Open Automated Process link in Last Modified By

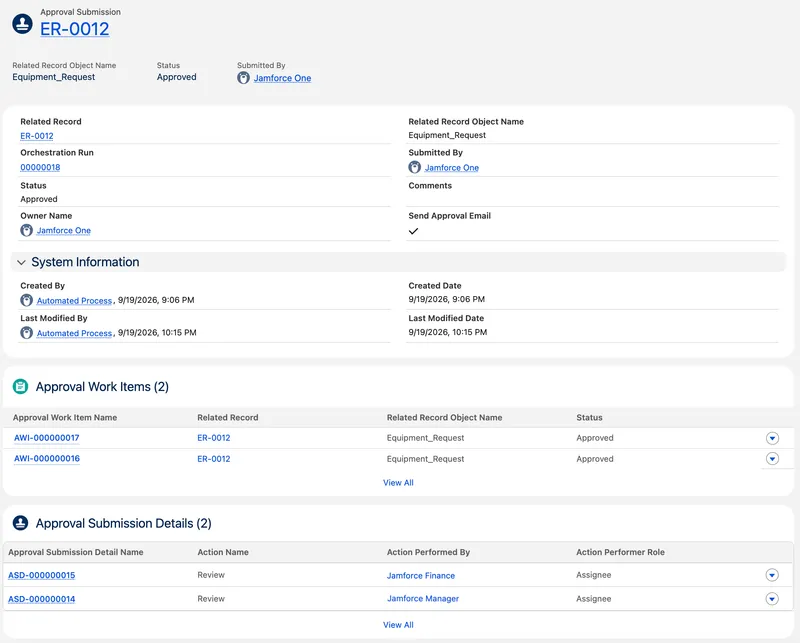tap(74, 333)
